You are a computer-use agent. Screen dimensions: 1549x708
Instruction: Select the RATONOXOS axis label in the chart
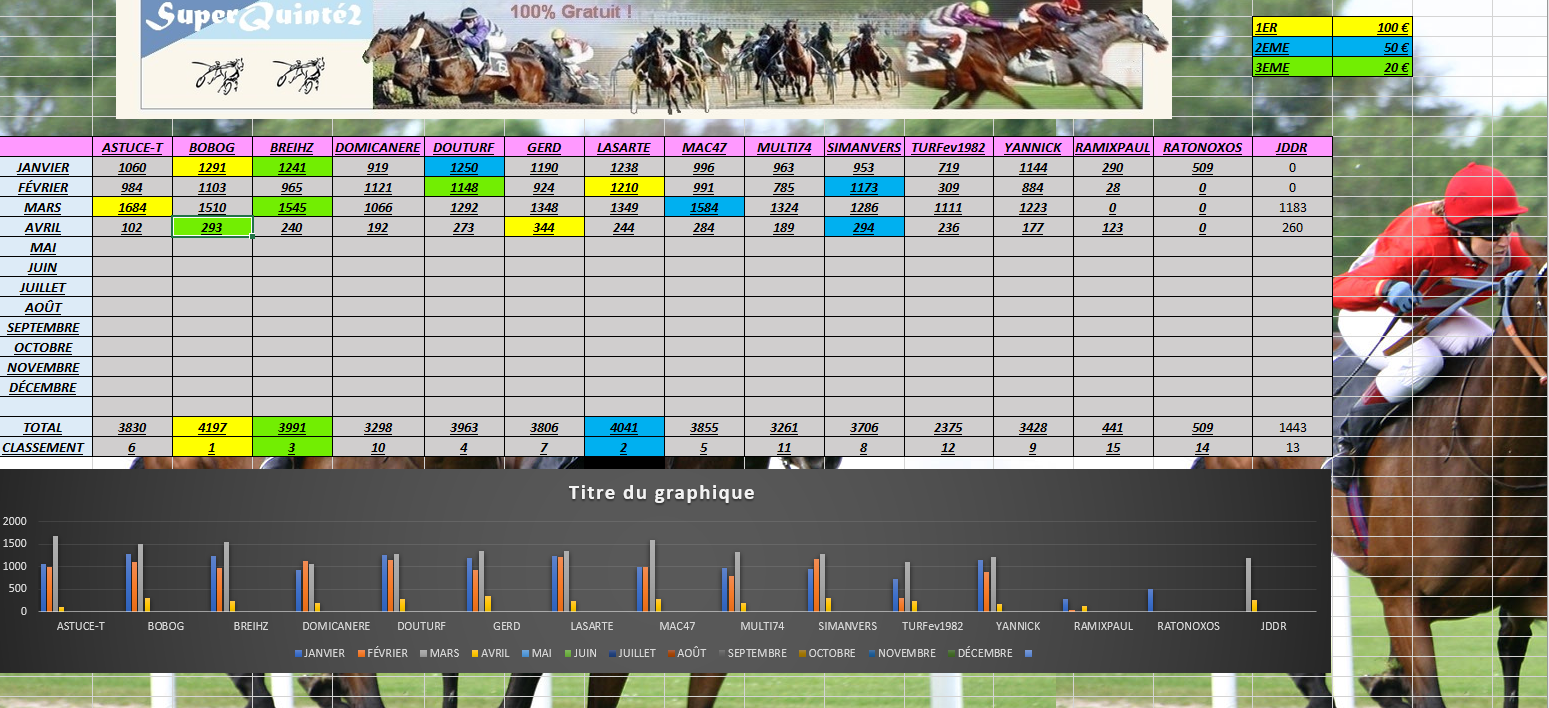[x=1189, y=626]
